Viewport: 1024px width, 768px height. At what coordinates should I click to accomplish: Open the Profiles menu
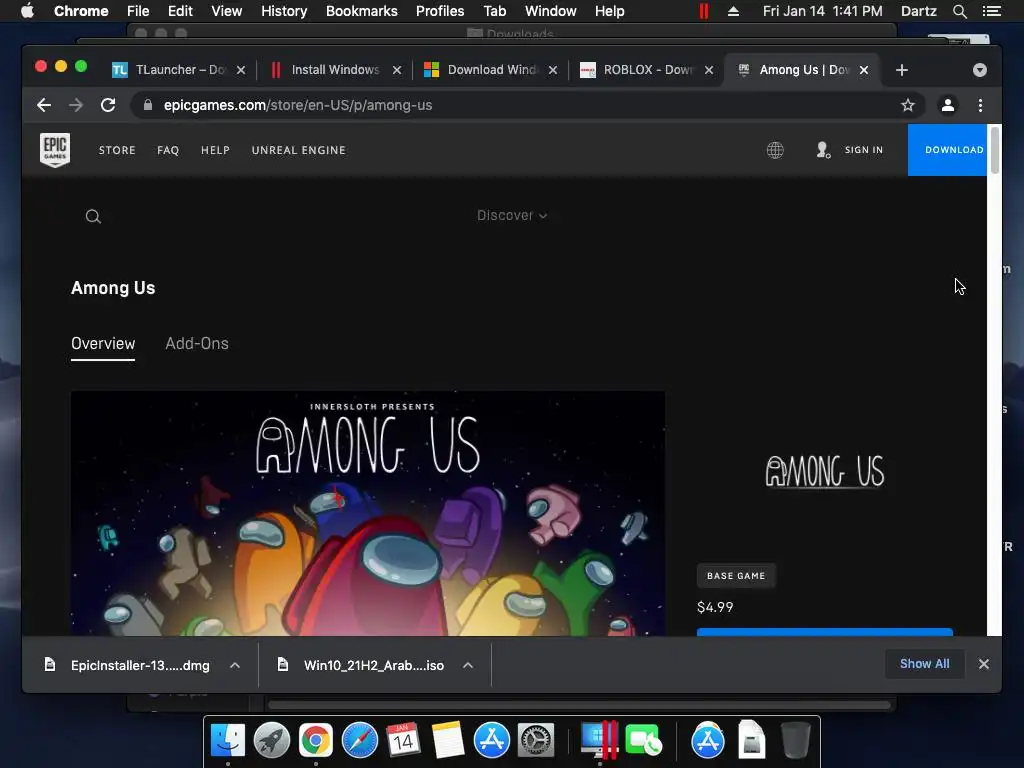tap(440, 11)
